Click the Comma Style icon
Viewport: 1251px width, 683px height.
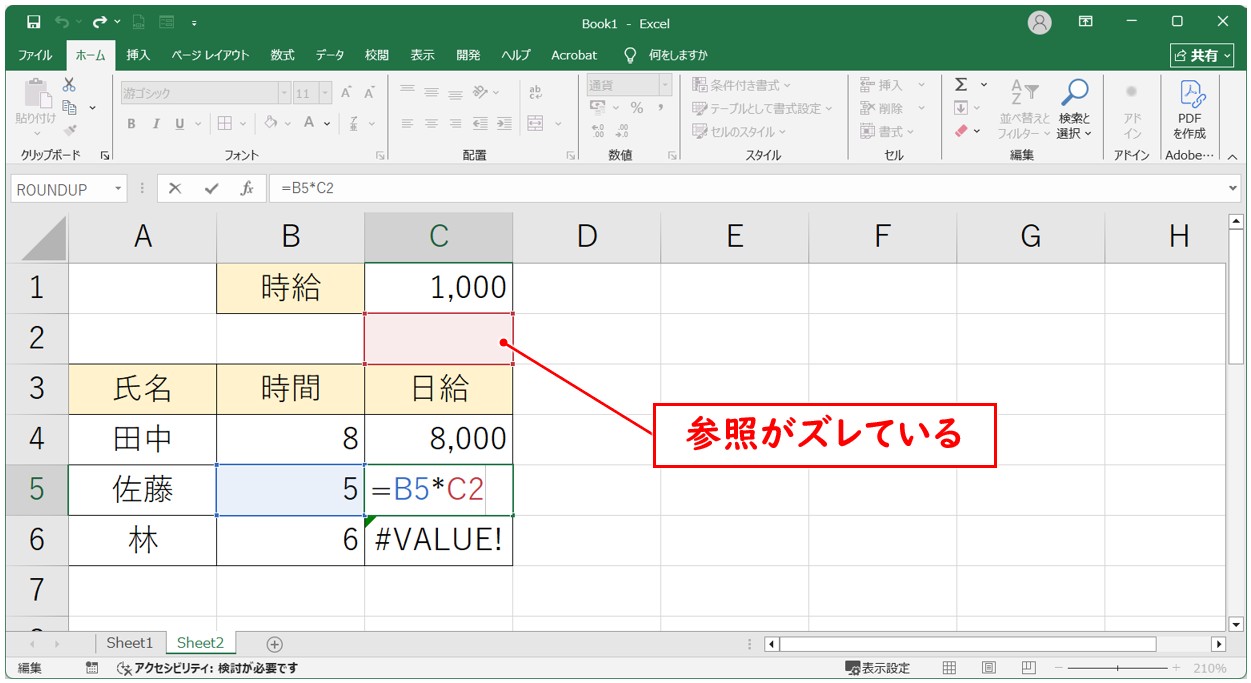[660, 107]
